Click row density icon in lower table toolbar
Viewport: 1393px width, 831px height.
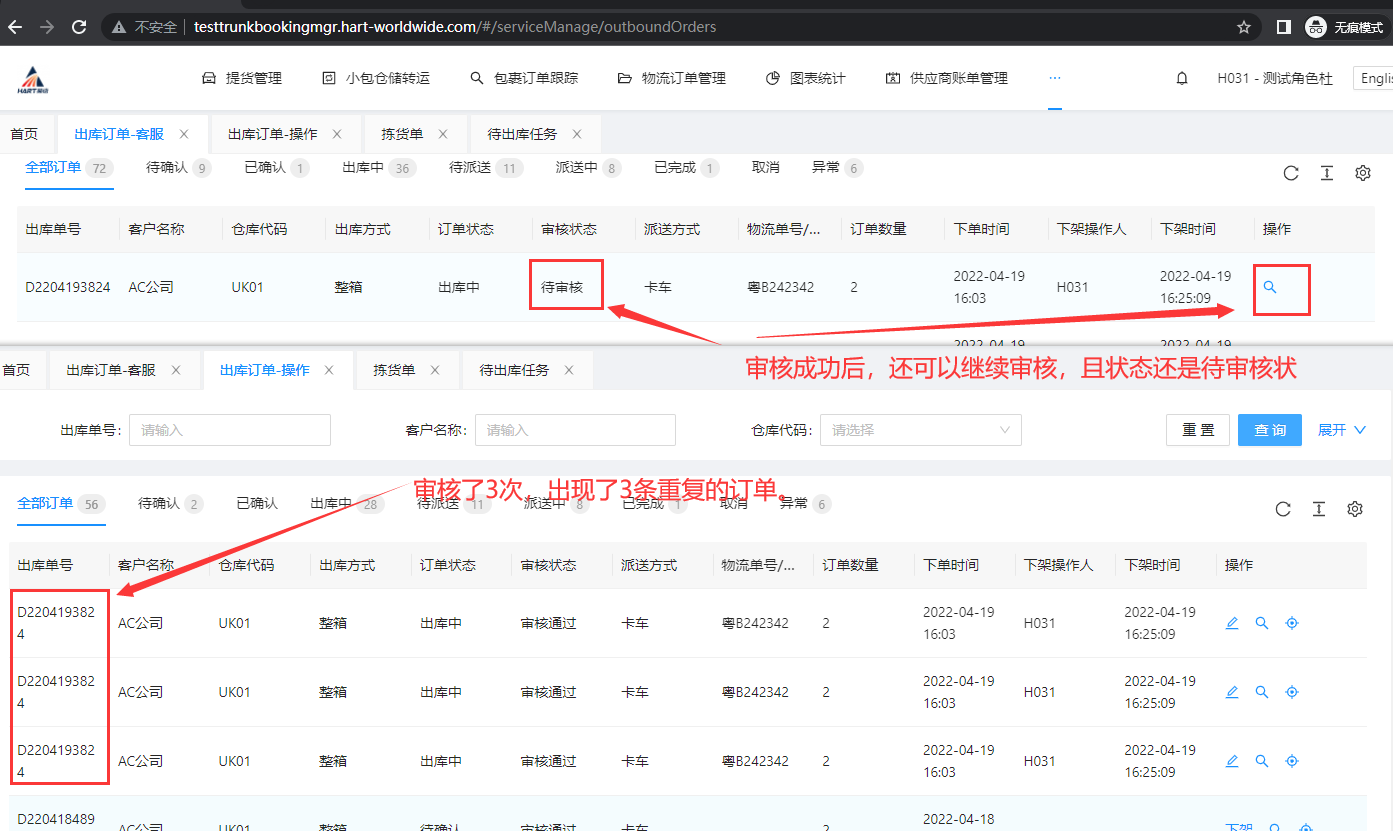coord(1319,510)
